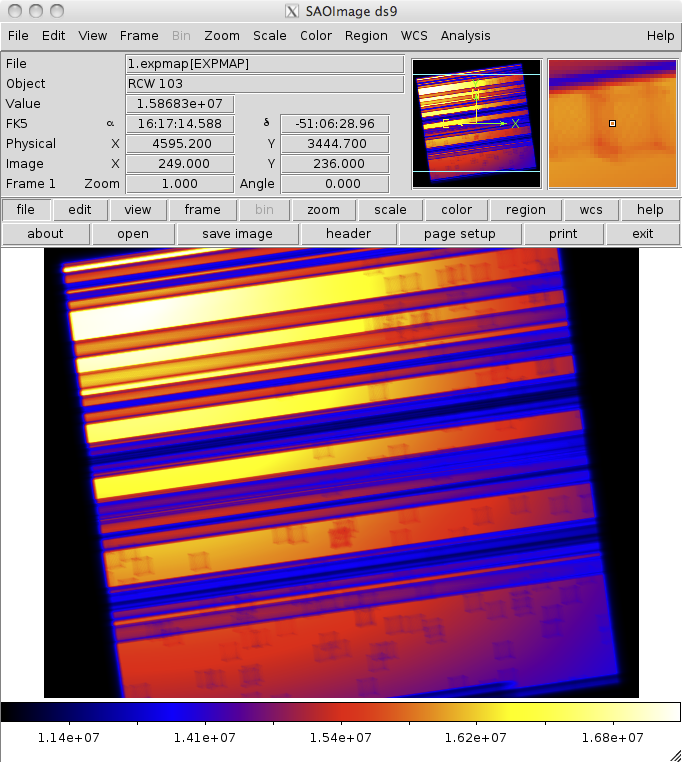This screenshot has height=762, width=682.
Task: Click the 'about' button
Action: click(x=45, y=234)
